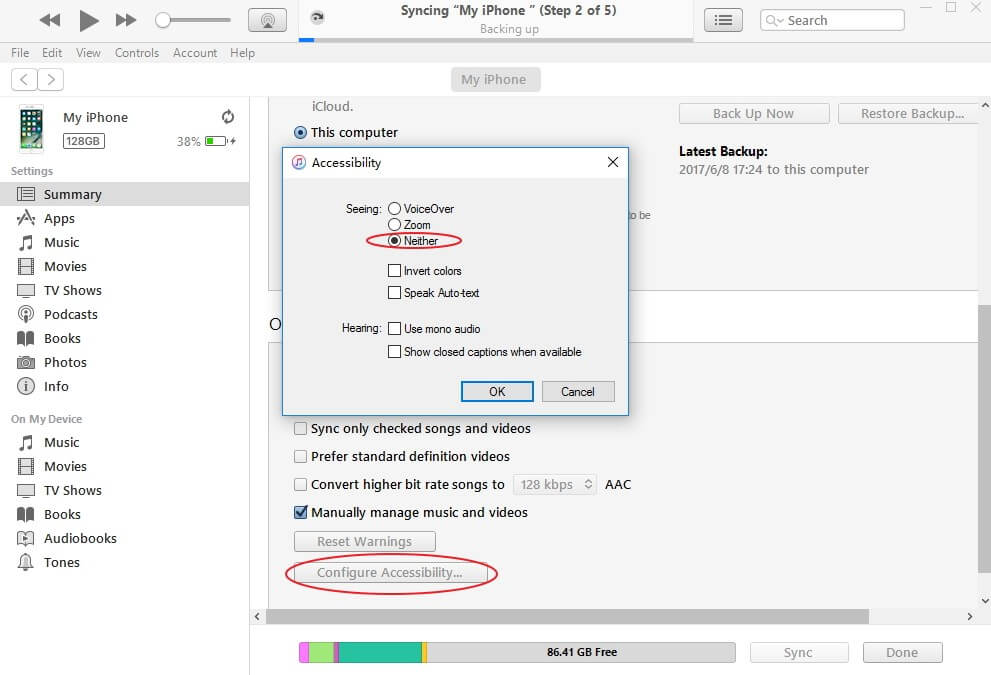Open Tones bell icon in sidebar

coord(26,562)
